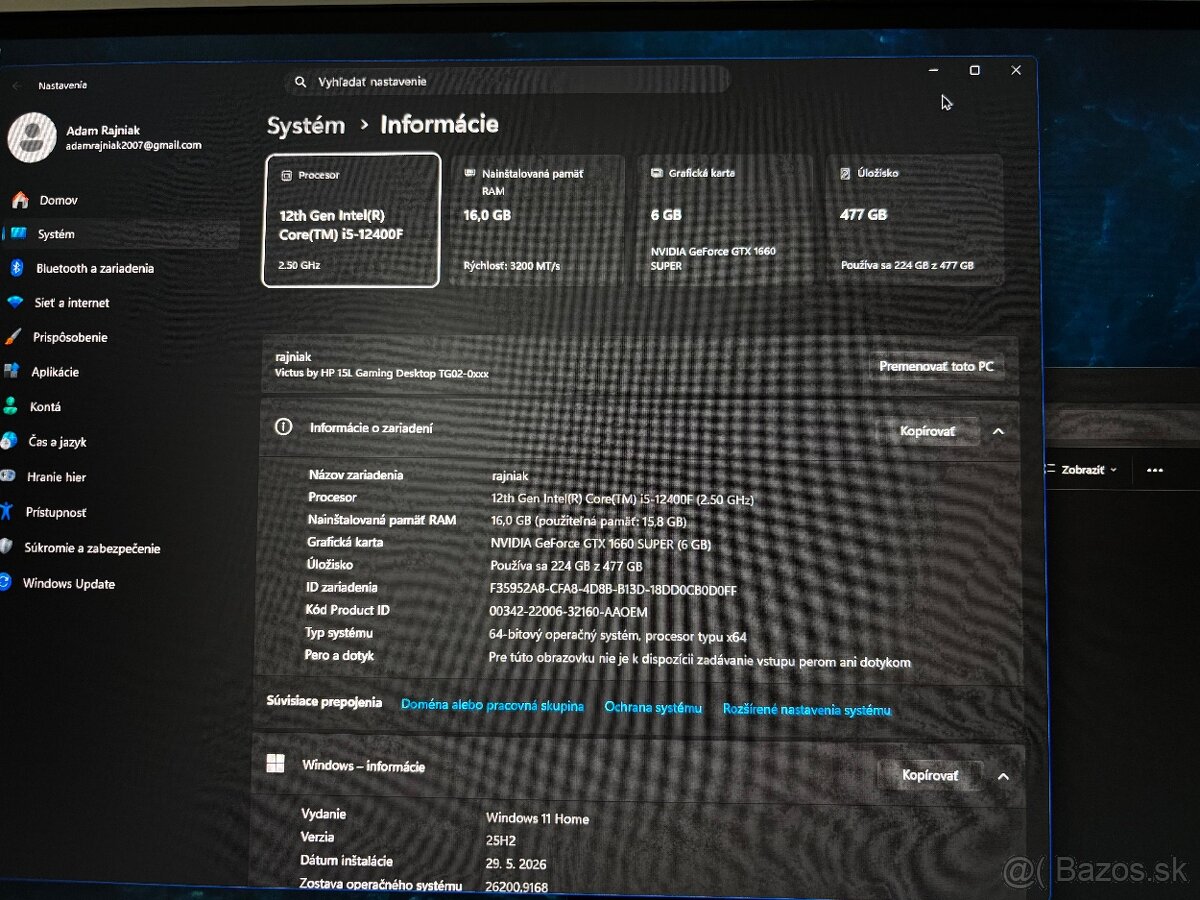Image resolution: width=1200 pixels, height=900 pixels.
Task: Click the Úložisko drive icon in card
Action: pos(846,173)
